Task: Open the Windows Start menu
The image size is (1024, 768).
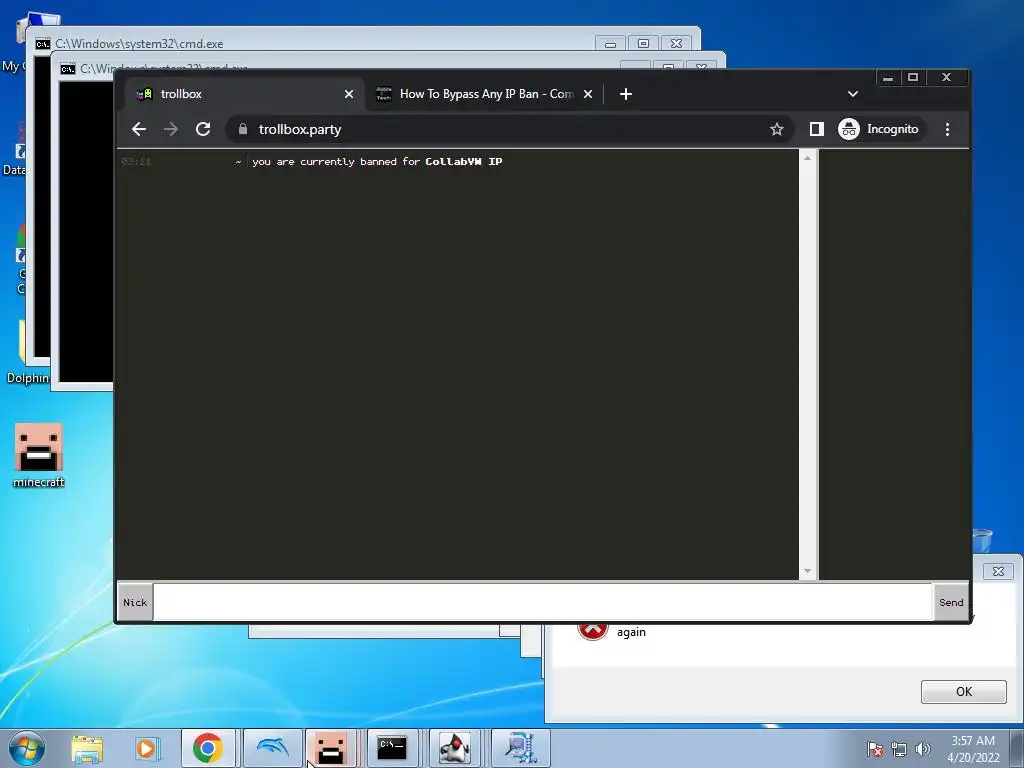Action: (x=26, y=748)
